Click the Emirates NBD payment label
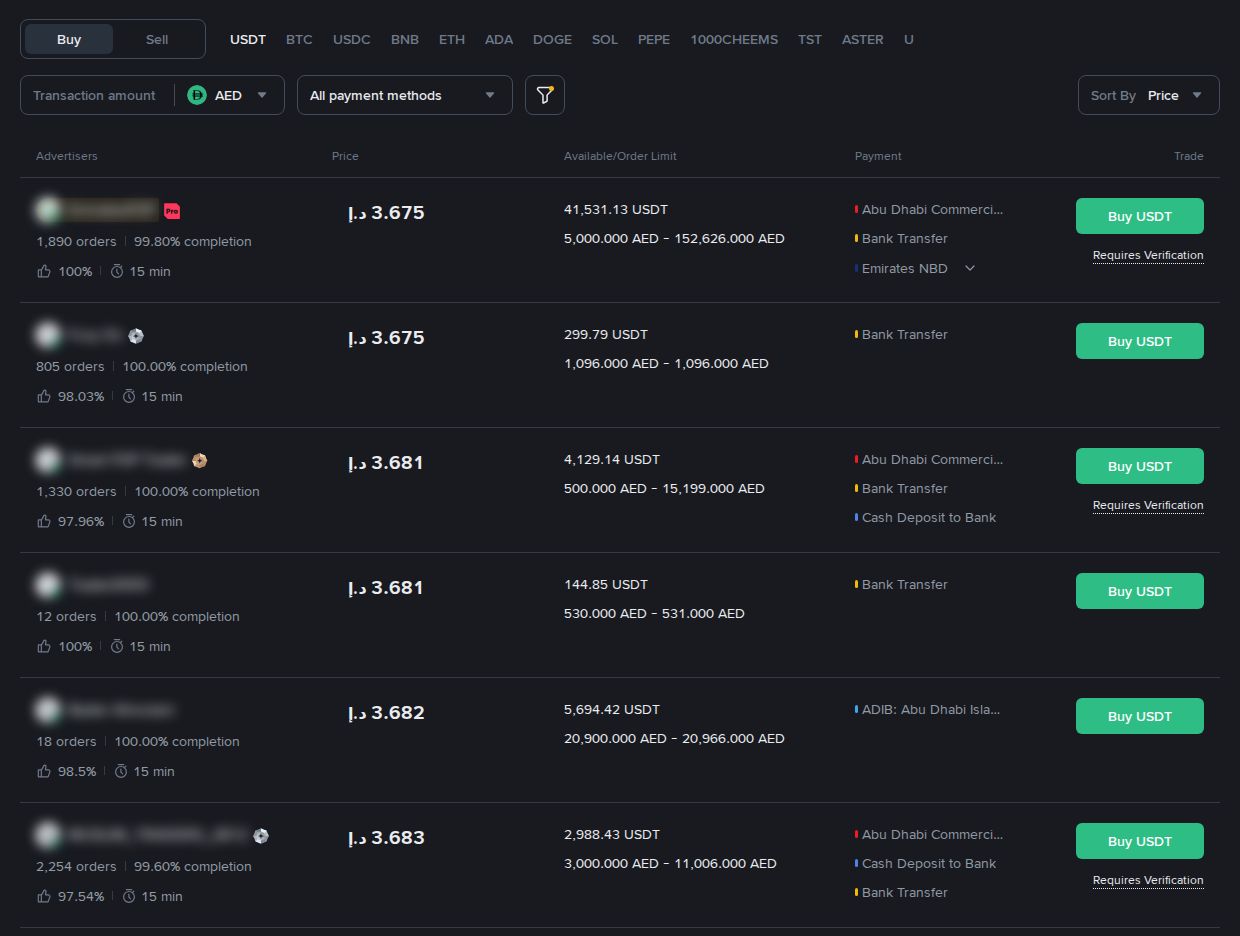This screenshot has height=936, width=1240. point(904,268)
